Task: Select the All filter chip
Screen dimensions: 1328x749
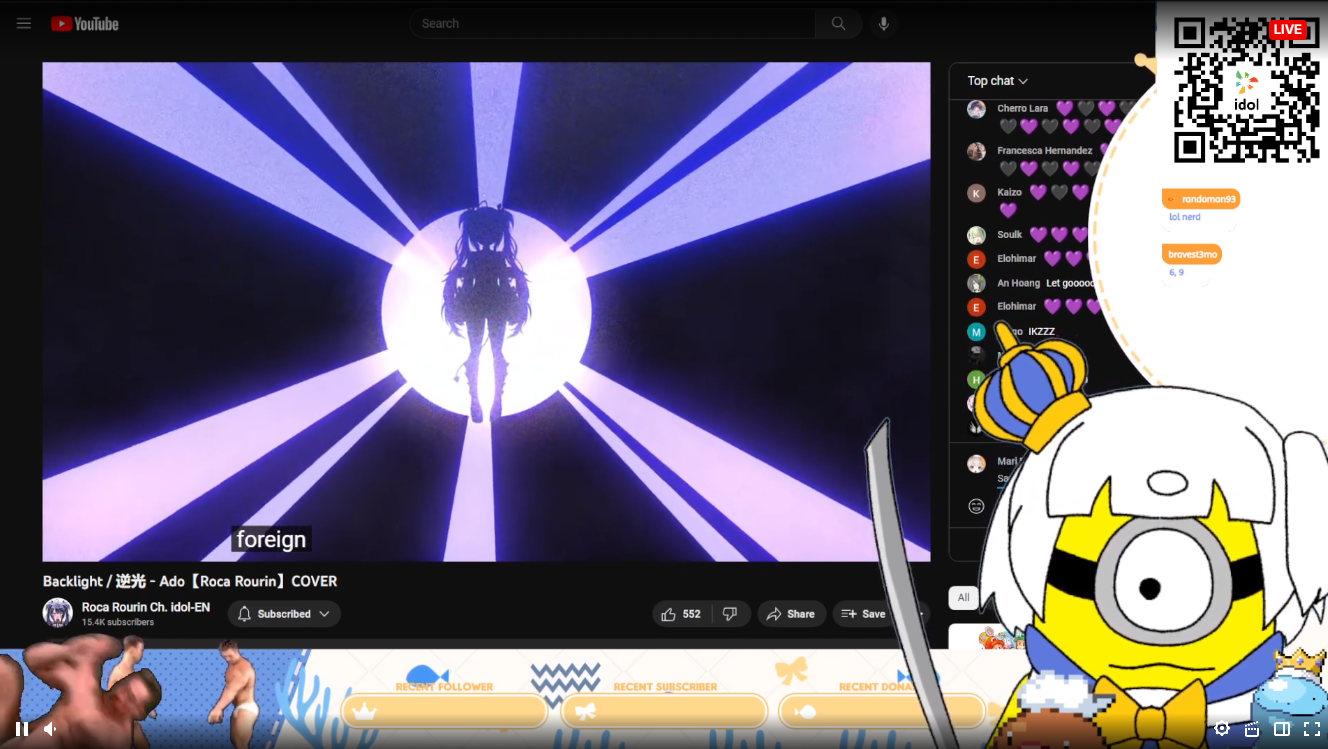Action: click(x=964, y=598)
